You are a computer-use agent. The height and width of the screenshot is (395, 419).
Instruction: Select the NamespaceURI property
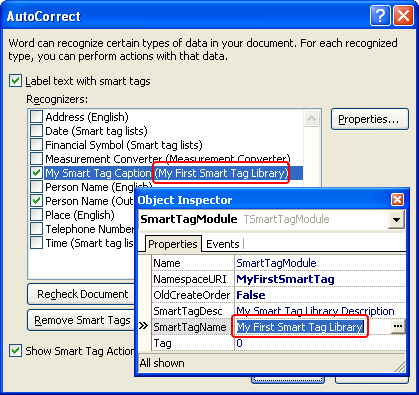[193, 279]
